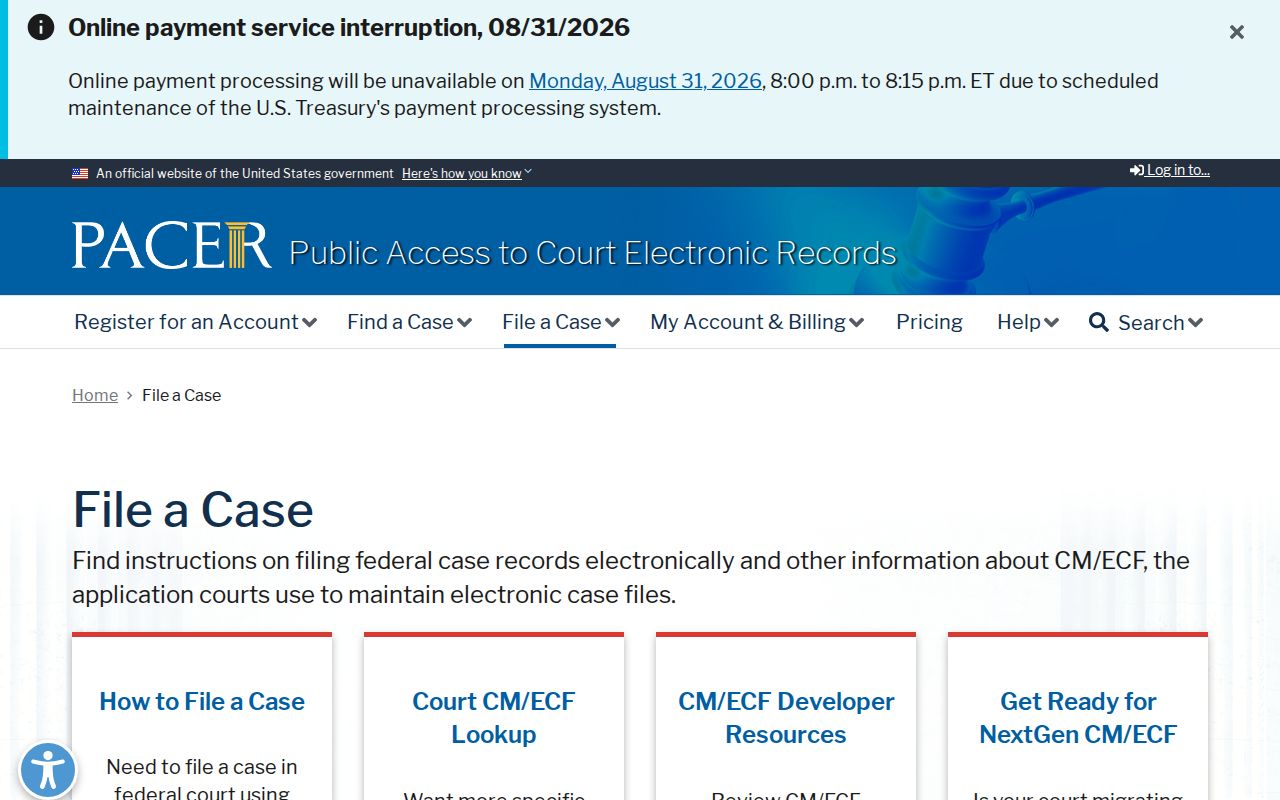Expand the Help menu
The image size is (1280, 800).
pyautogui.click(x=1028, y=322)
